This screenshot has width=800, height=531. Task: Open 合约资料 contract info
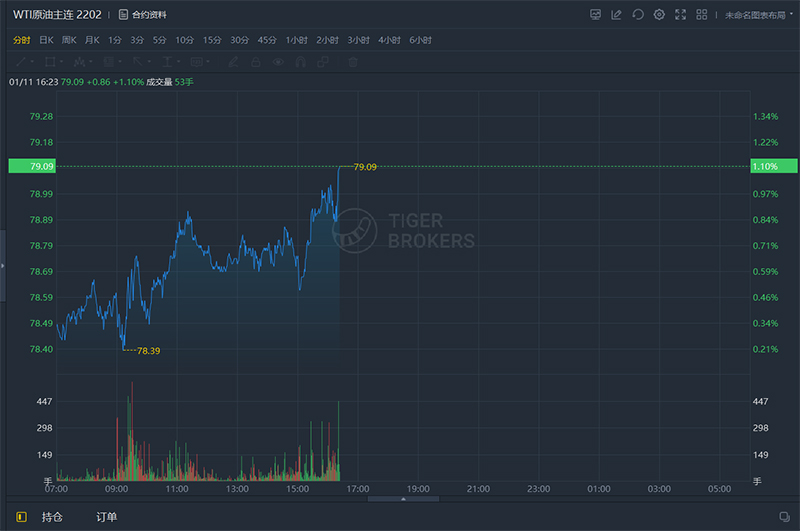click(149, 15)
